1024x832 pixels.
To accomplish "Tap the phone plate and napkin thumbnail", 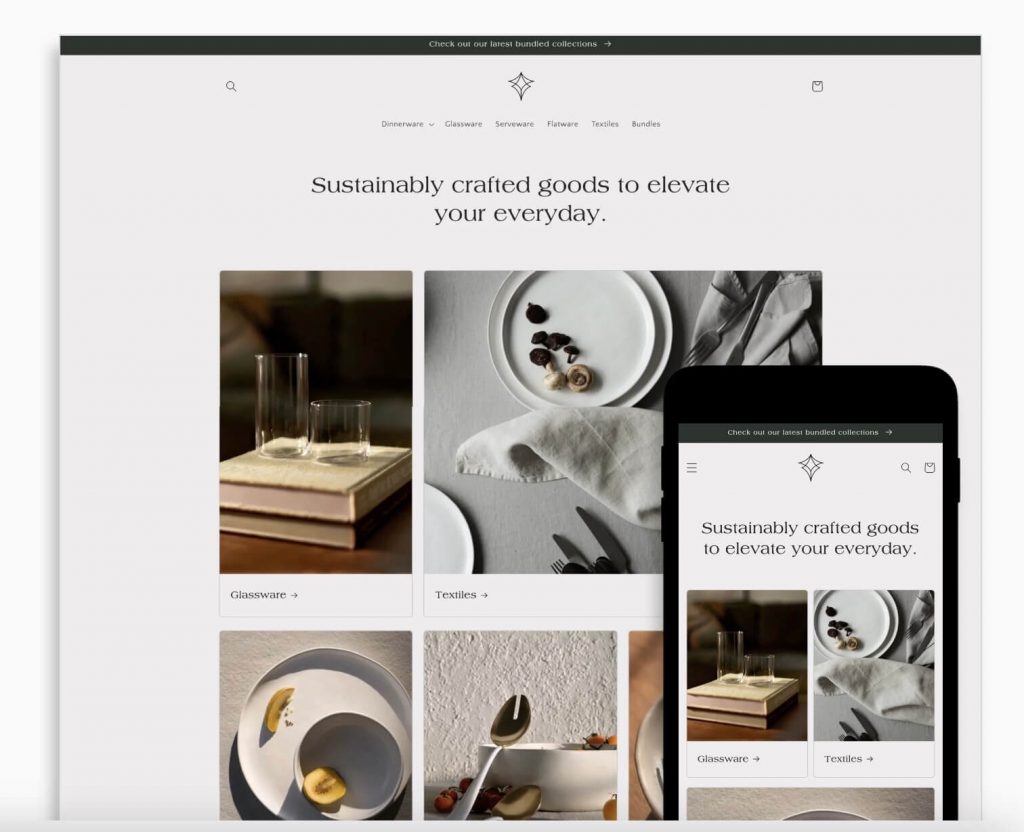I will tap(874, 665).
